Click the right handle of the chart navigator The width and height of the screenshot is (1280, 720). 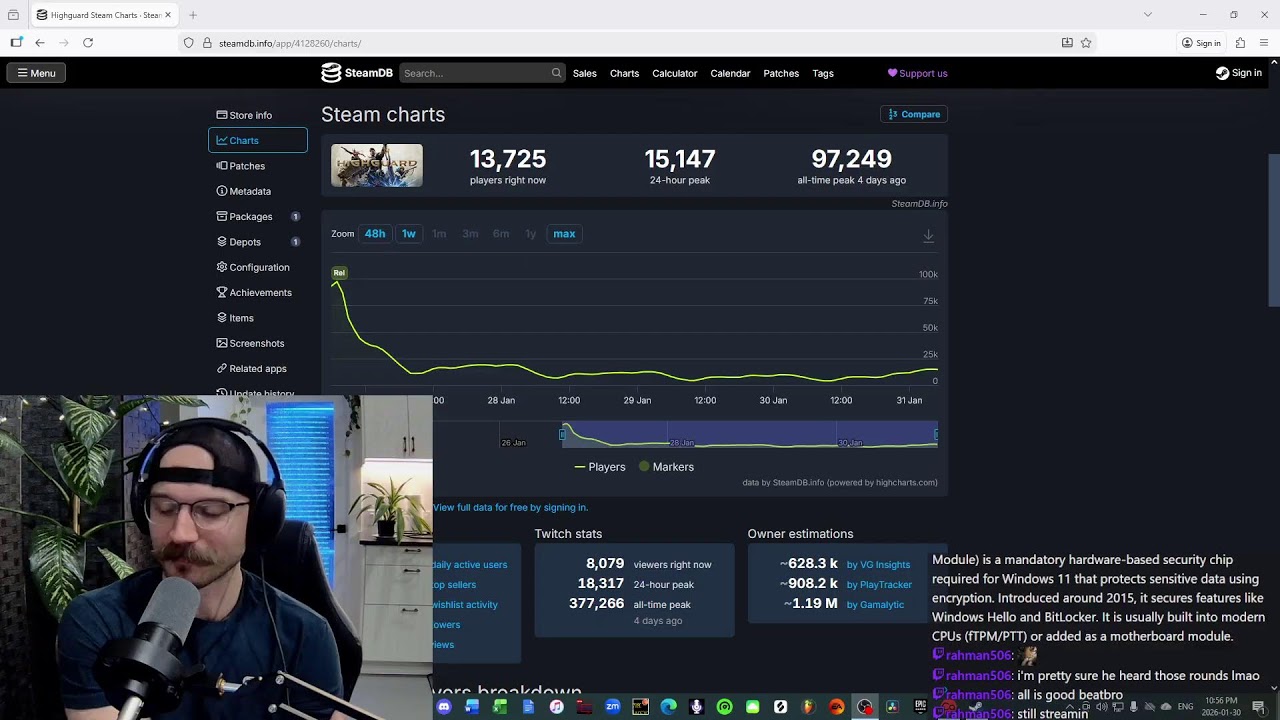pyautogui.click(x=936, y=434)
